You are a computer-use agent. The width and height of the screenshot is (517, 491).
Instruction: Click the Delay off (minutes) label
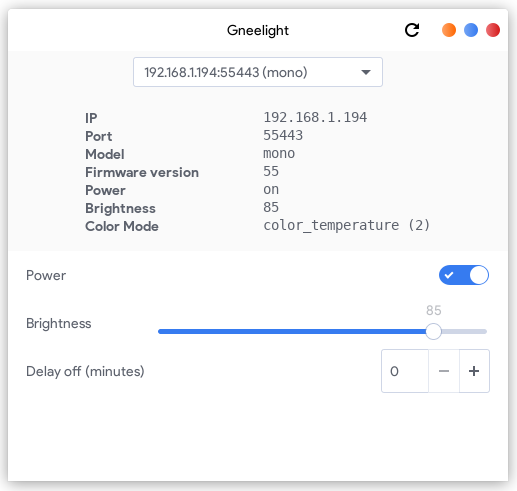tap(85, 371)
